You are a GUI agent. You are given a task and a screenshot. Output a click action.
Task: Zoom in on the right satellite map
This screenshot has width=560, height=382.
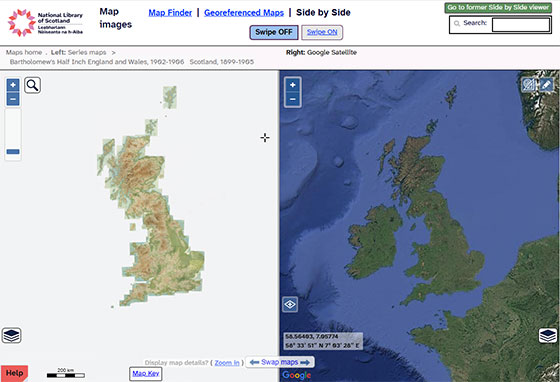[x=292, y=85]
